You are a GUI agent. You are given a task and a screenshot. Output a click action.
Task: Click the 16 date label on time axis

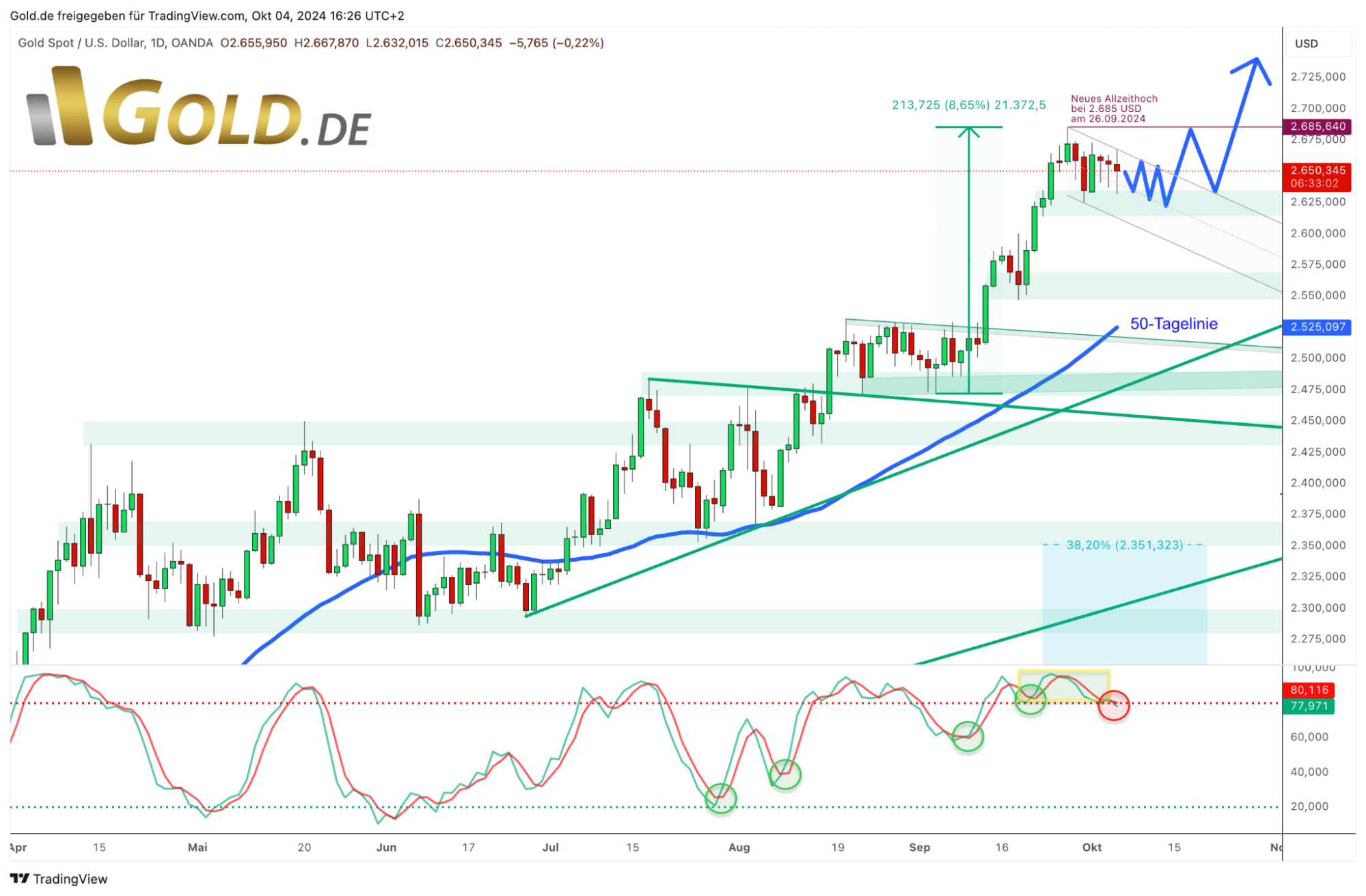(1002, 847)
